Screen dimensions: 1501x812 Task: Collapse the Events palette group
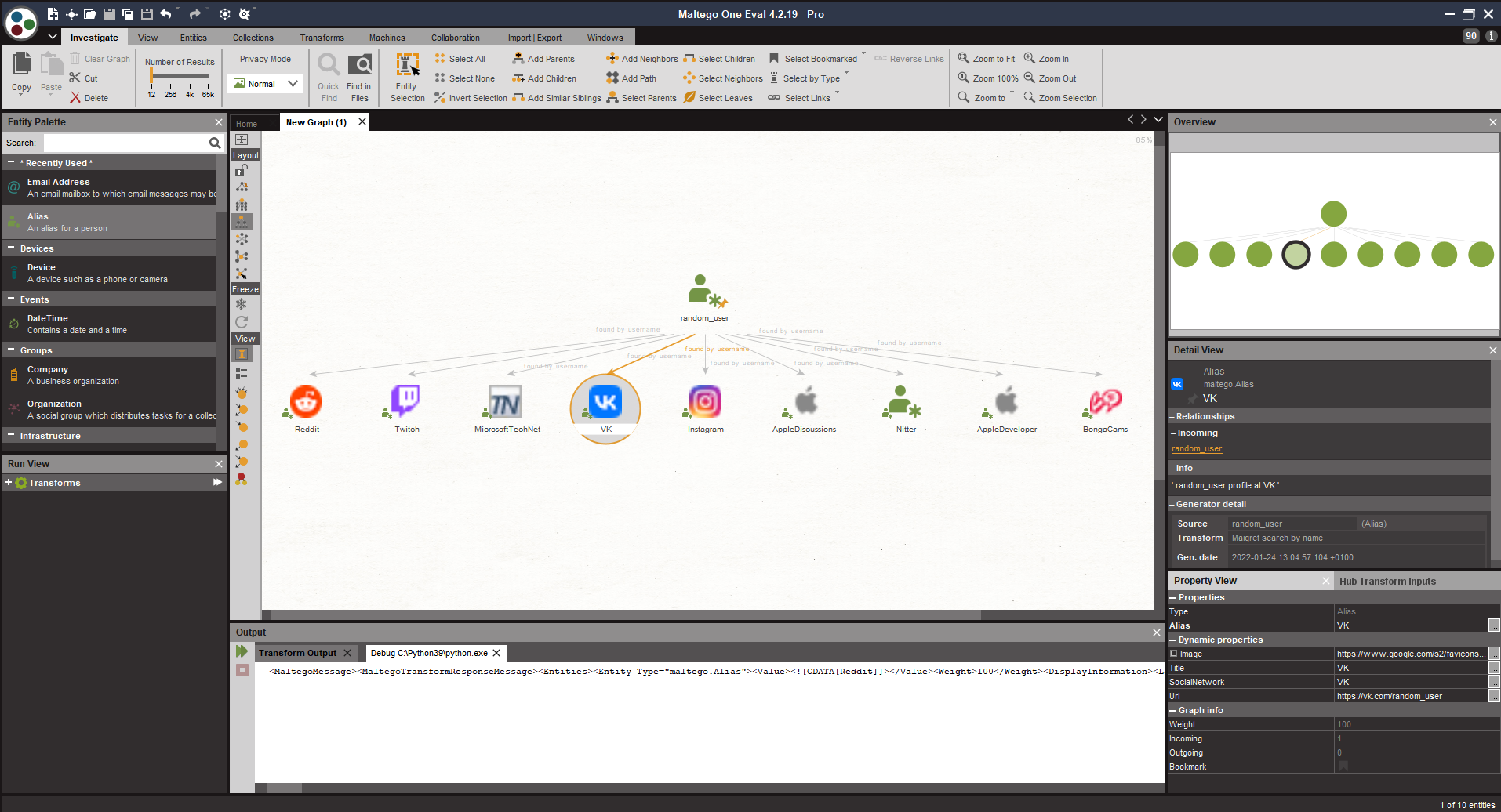pyautogui.click(x=11, y=299)
